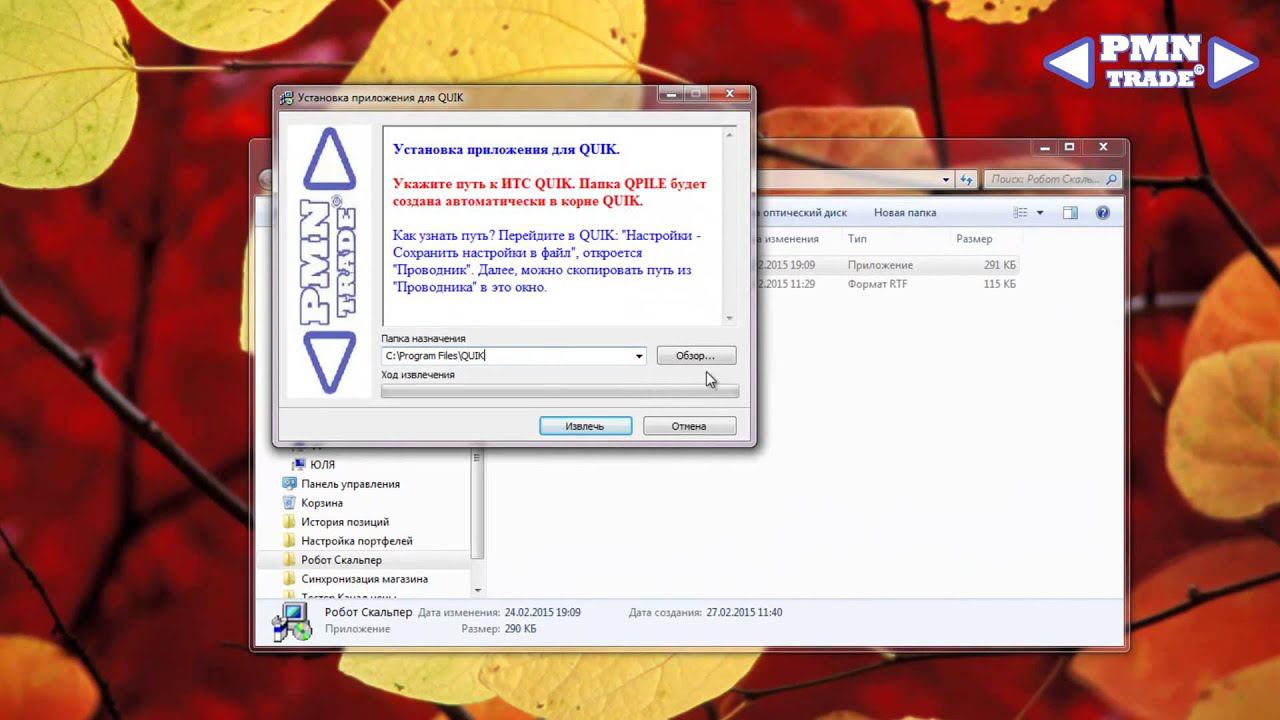
Task: Click Дата создания value 27.02.2015 11:40
Action: coord(744,612)
